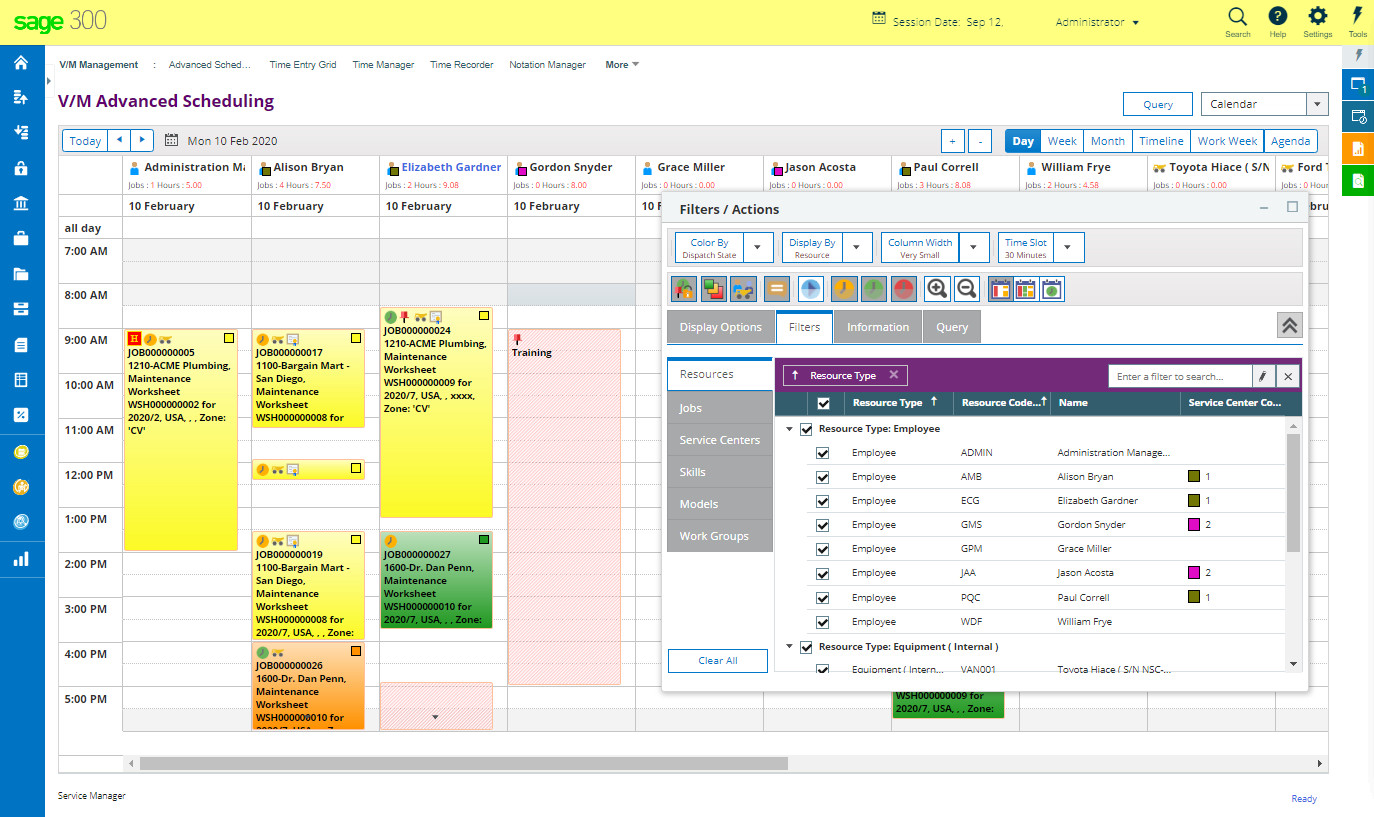
Task: Click Gordon Snyder's magenta service center swatch
Action: tap(1193, 525)
